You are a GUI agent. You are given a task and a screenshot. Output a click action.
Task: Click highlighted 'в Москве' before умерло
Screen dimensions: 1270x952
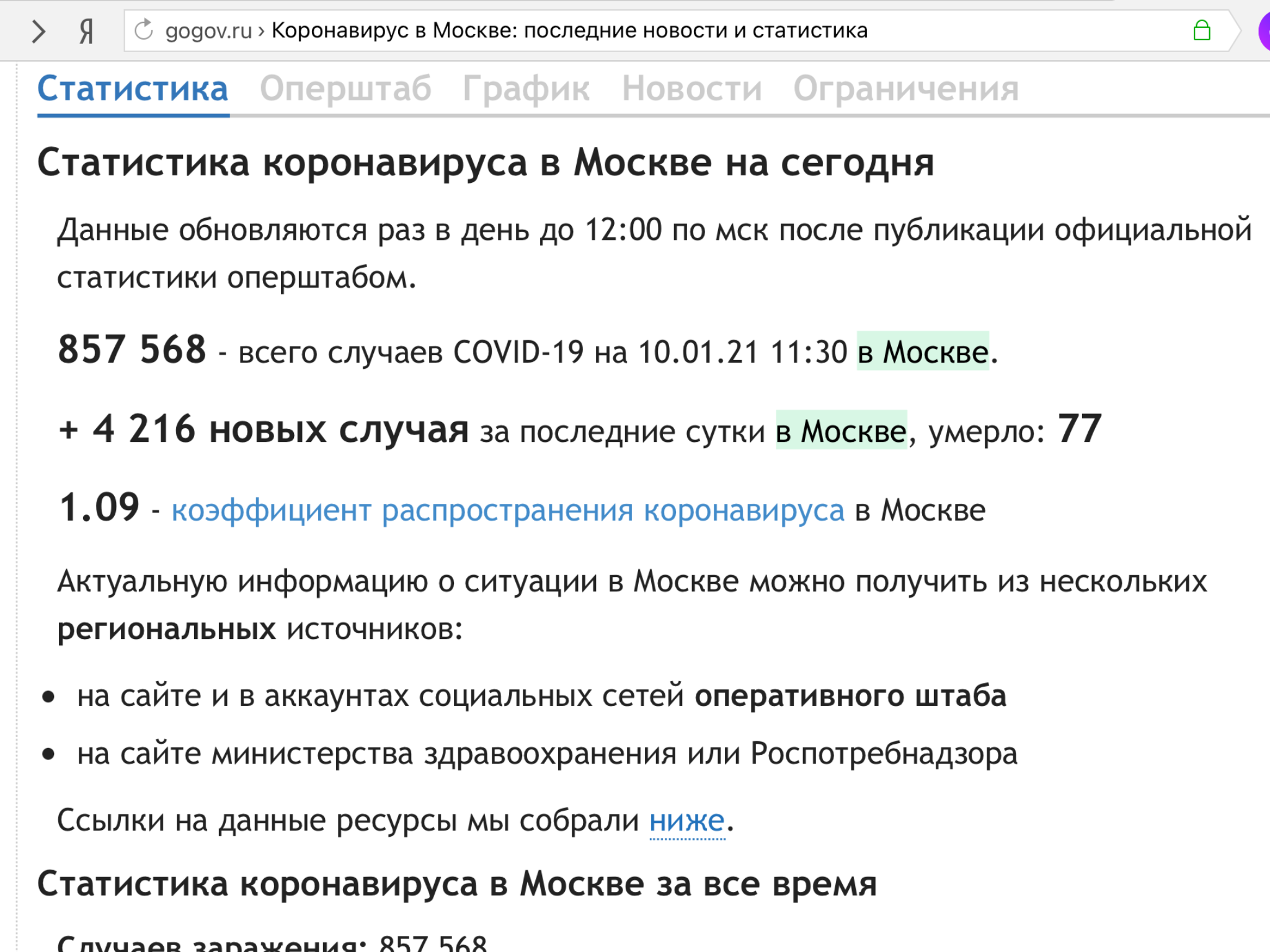pos(841,430)
